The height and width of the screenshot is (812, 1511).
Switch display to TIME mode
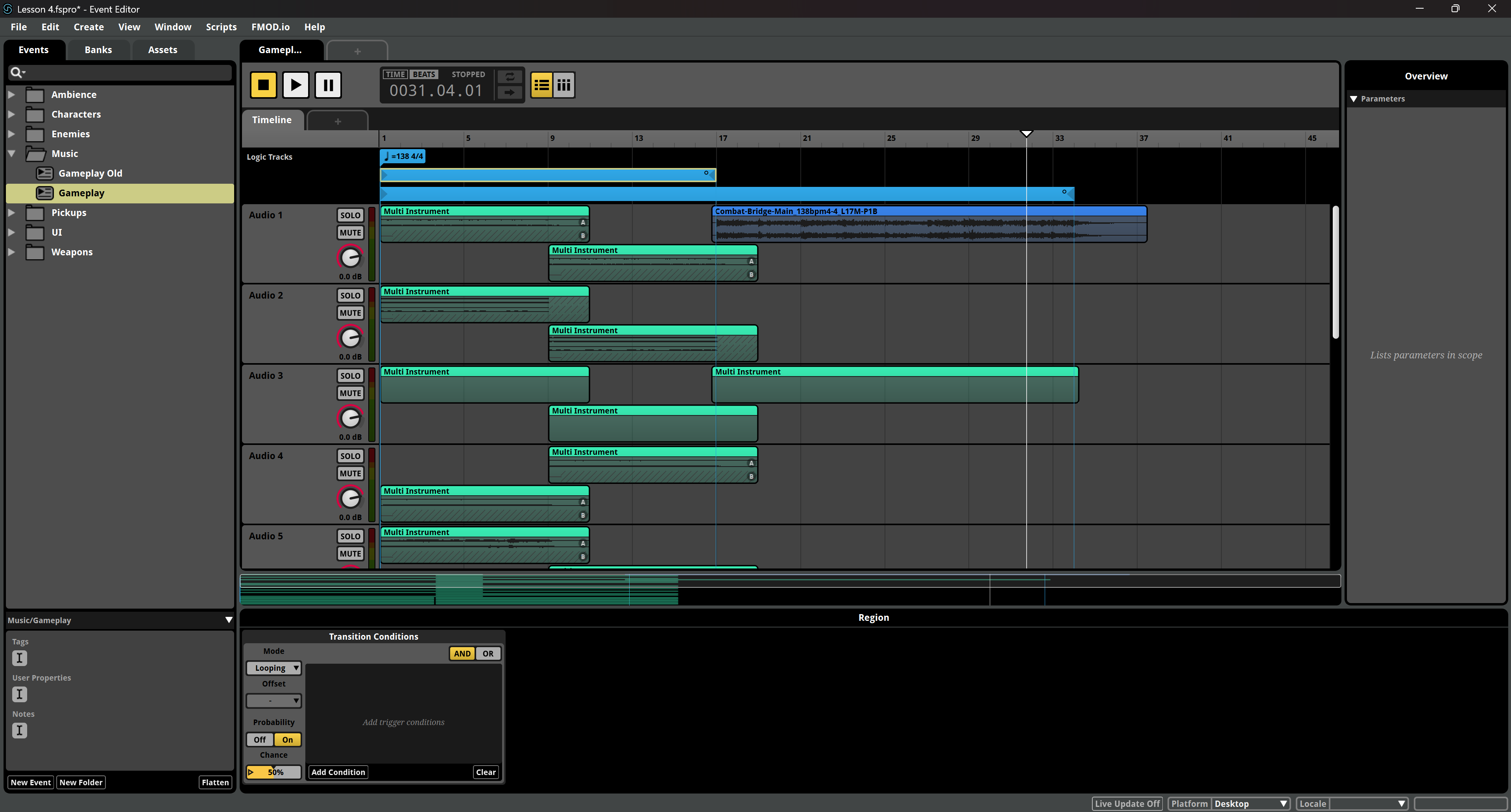point(395,74)
